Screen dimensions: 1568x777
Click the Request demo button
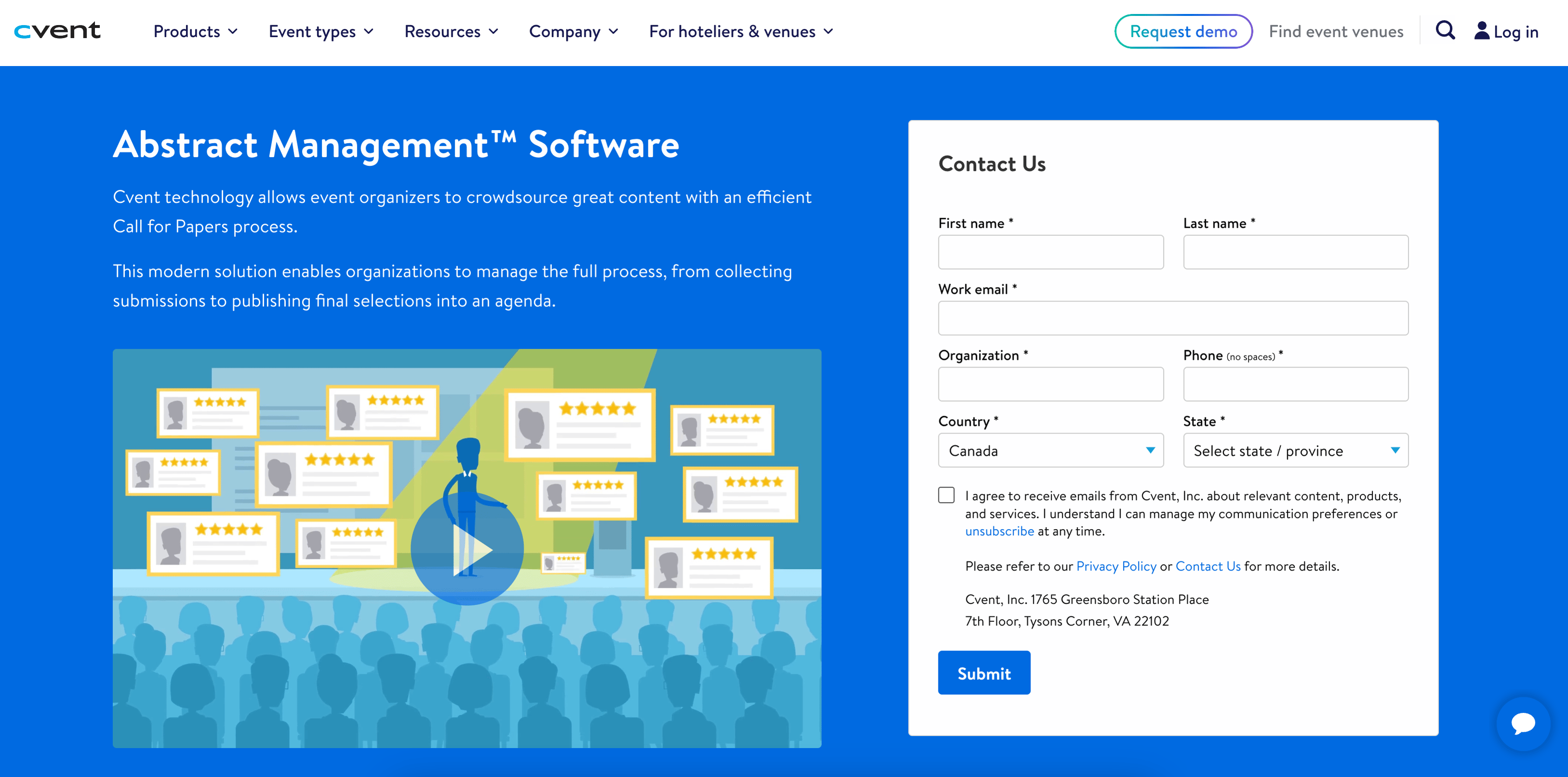(x=1183, y=31)
